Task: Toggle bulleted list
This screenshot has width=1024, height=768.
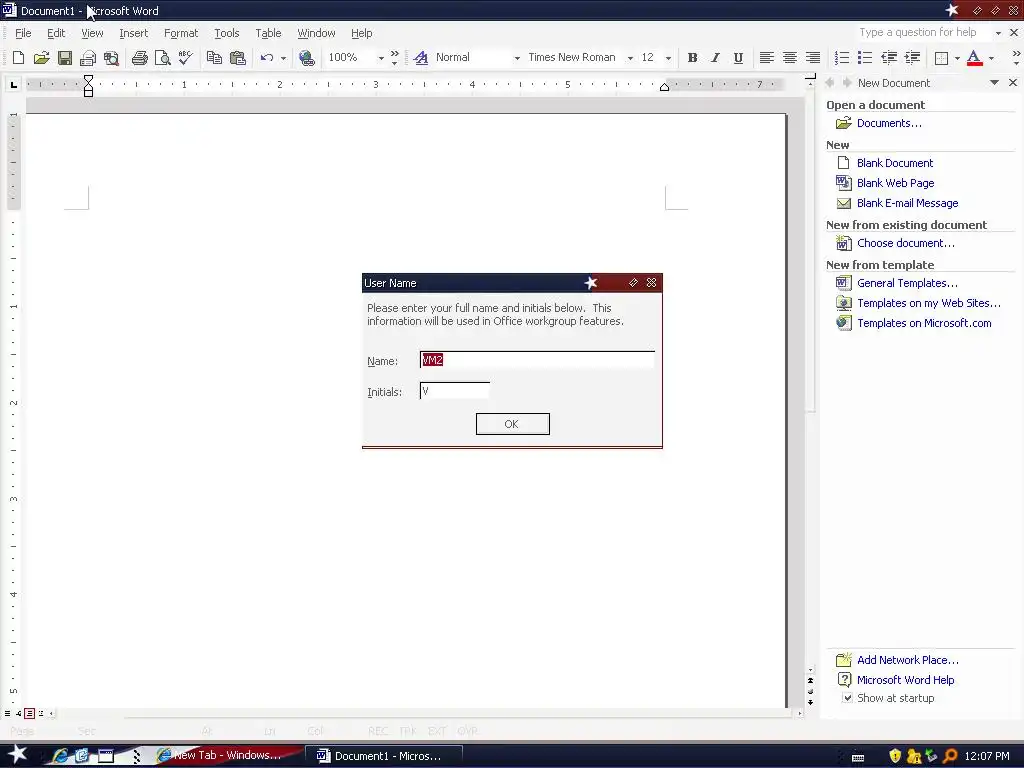Action: (x=865, y=57)
